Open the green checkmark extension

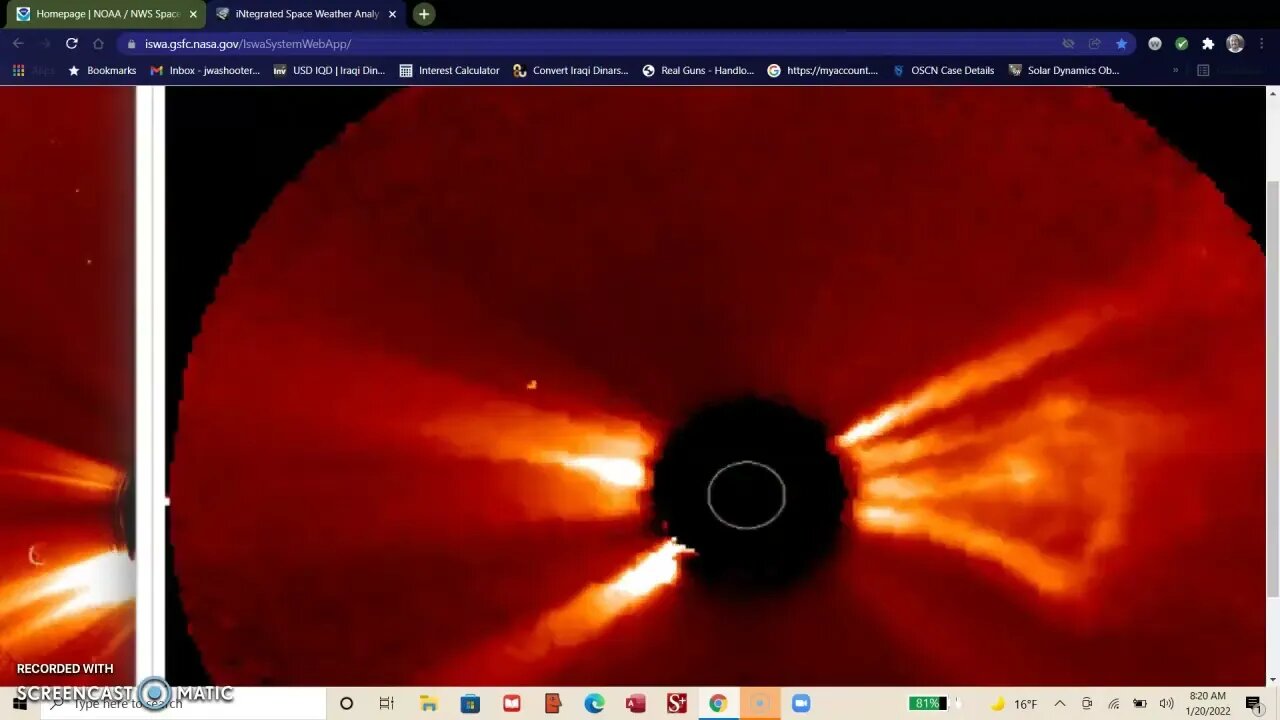(x=1181, y=44)
